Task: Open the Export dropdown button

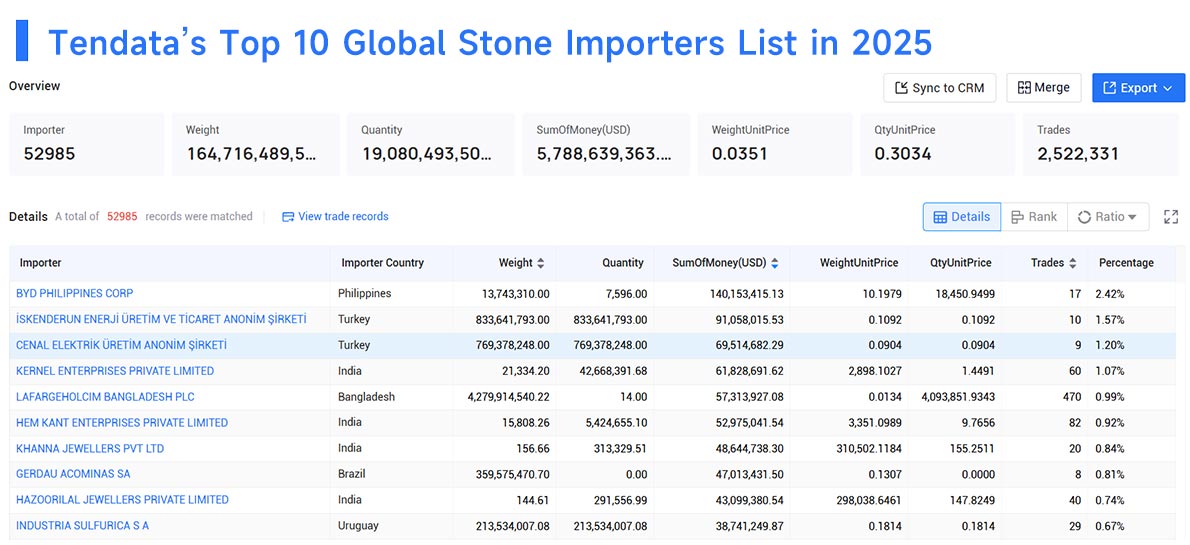Action: [1138, 88]
